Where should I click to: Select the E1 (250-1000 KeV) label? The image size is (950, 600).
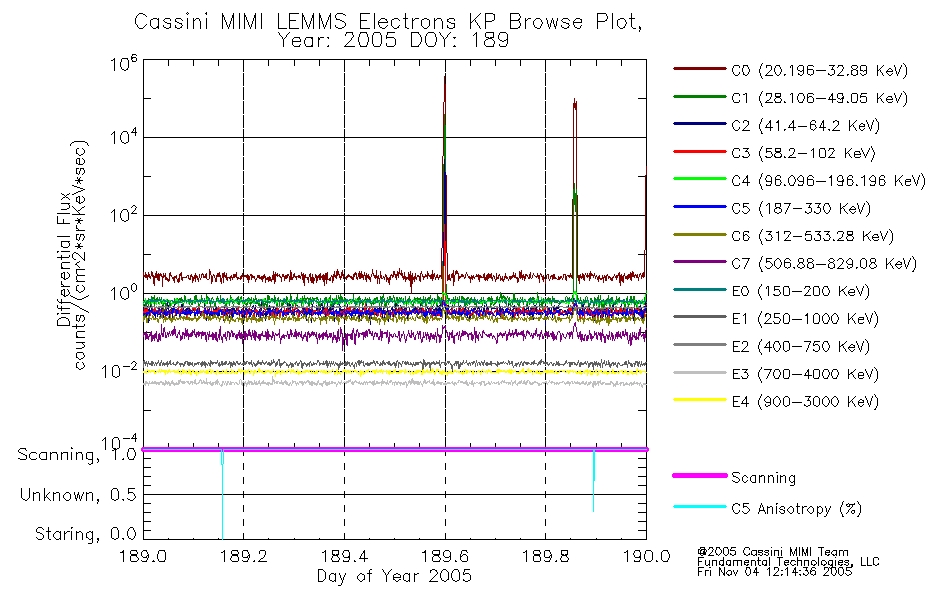805,318
